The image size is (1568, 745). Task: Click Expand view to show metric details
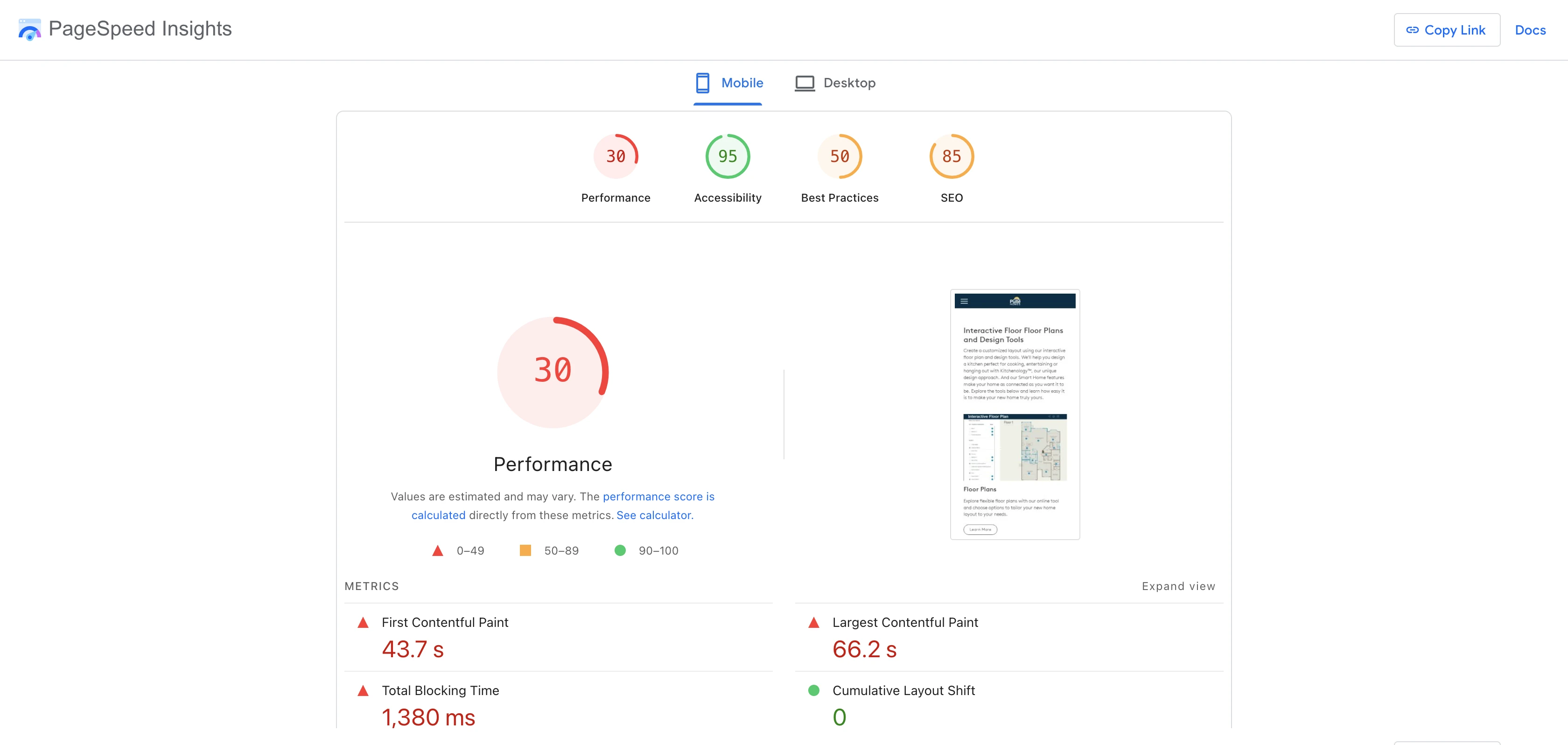tap(1178, 586)
